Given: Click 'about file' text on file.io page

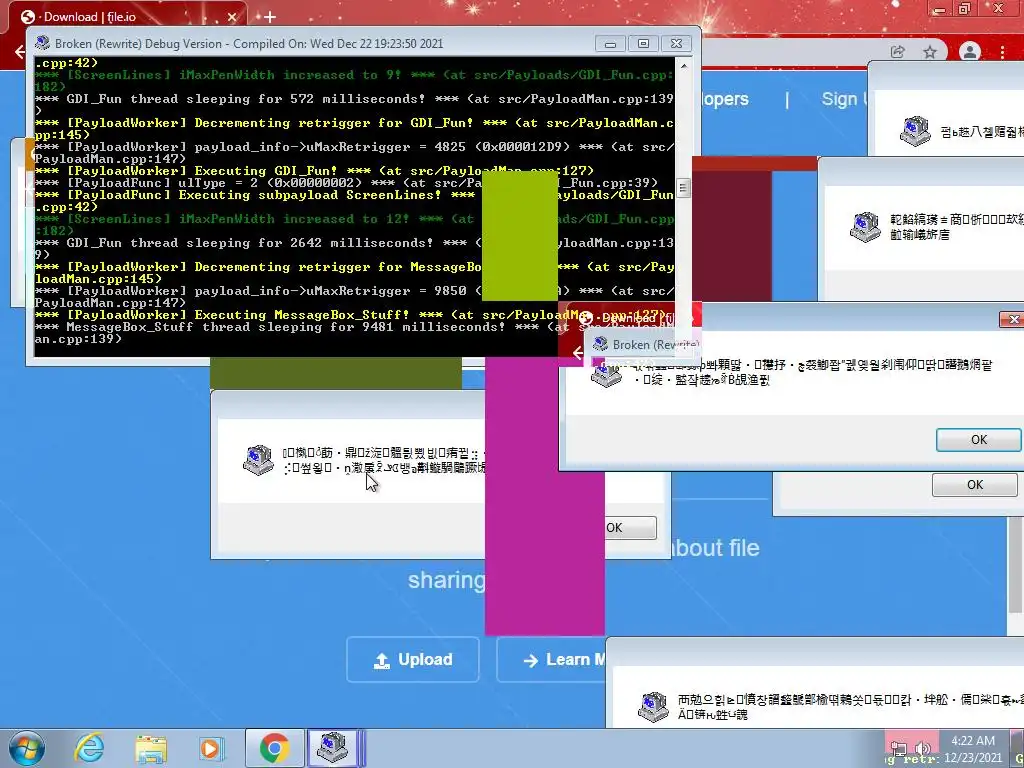Looking at the screenshot, I should [x=716, y=547].
